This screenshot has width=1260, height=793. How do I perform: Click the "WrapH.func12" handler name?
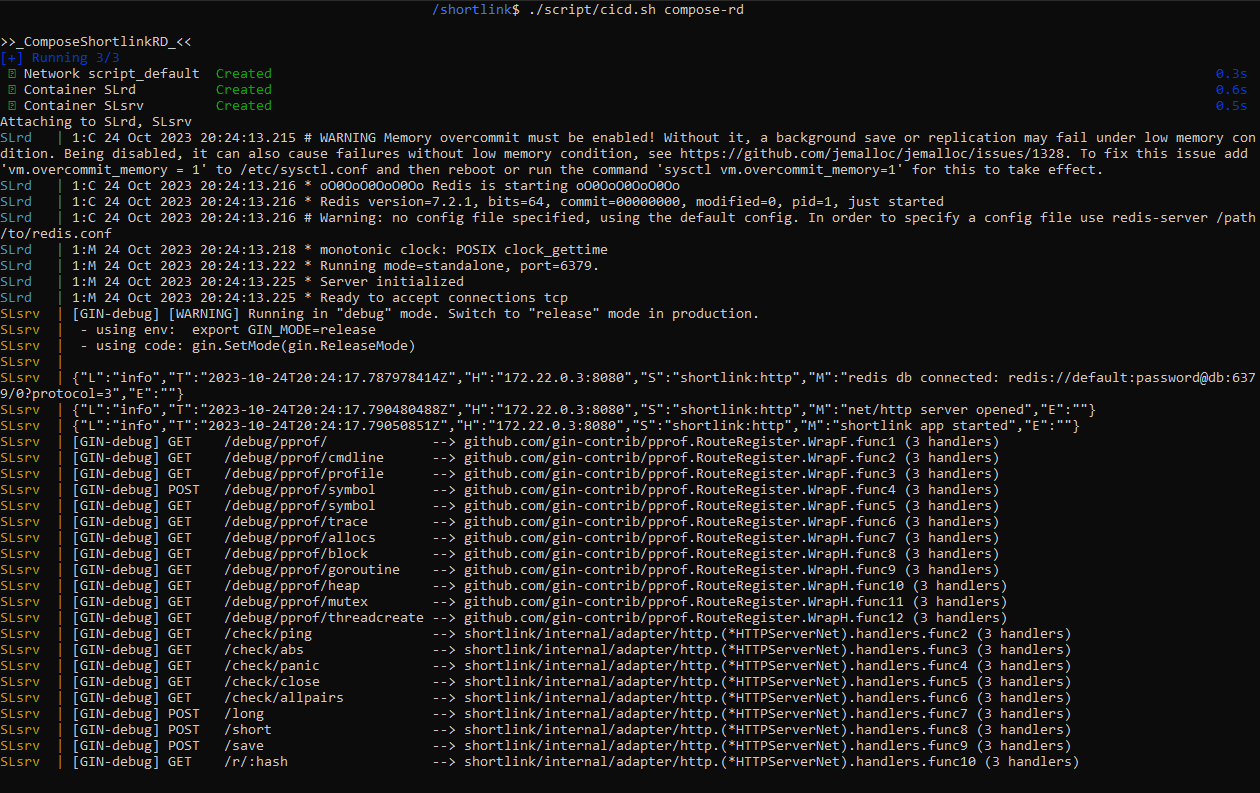[x=856, y=618]
